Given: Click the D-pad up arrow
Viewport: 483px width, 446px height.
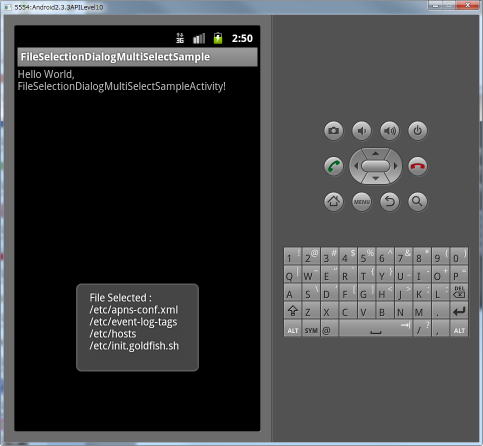Looking at the screenshot, I should pyautogui.click(x=375, y=153).
